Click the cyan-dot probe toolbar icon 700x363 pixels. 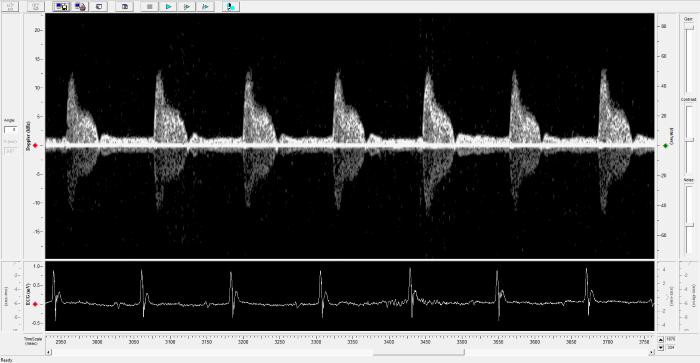231,6
